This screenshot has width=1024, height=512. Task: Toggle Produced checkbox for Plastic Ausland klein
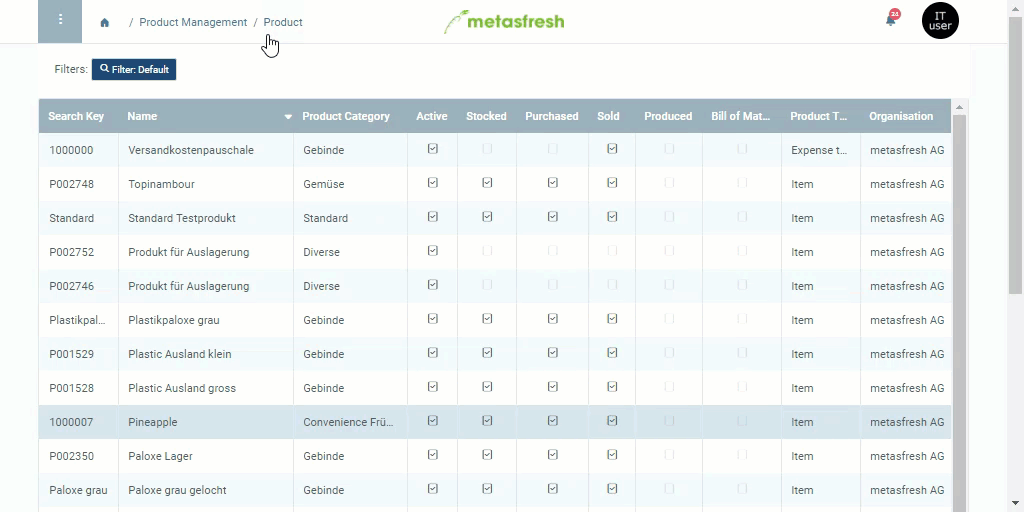669,353
